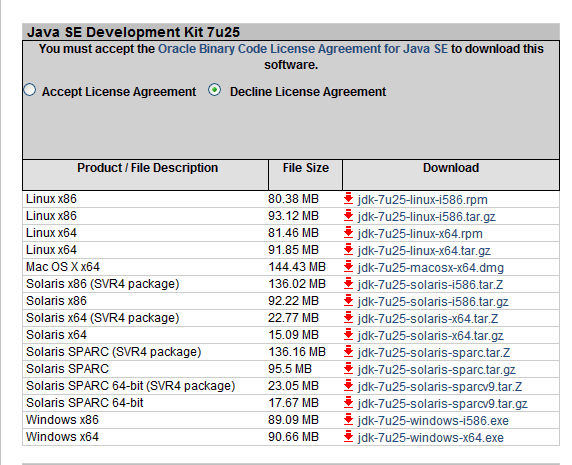Click Java SE Development Kit 7u25 heading

pyautogui.click(x=134, y=32)
